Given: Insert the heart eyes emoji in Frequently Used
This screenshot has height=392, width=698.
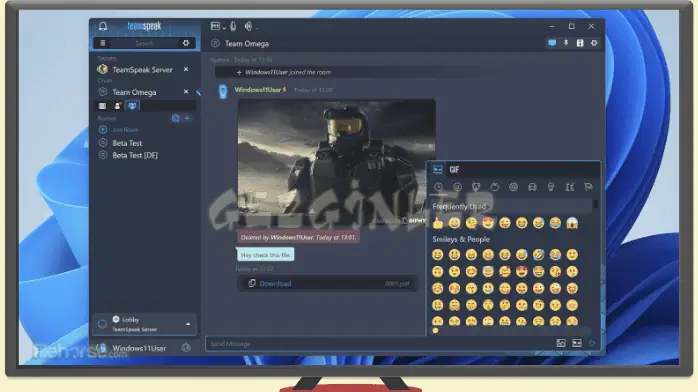Looking at the screenshot, I should 488,223.
